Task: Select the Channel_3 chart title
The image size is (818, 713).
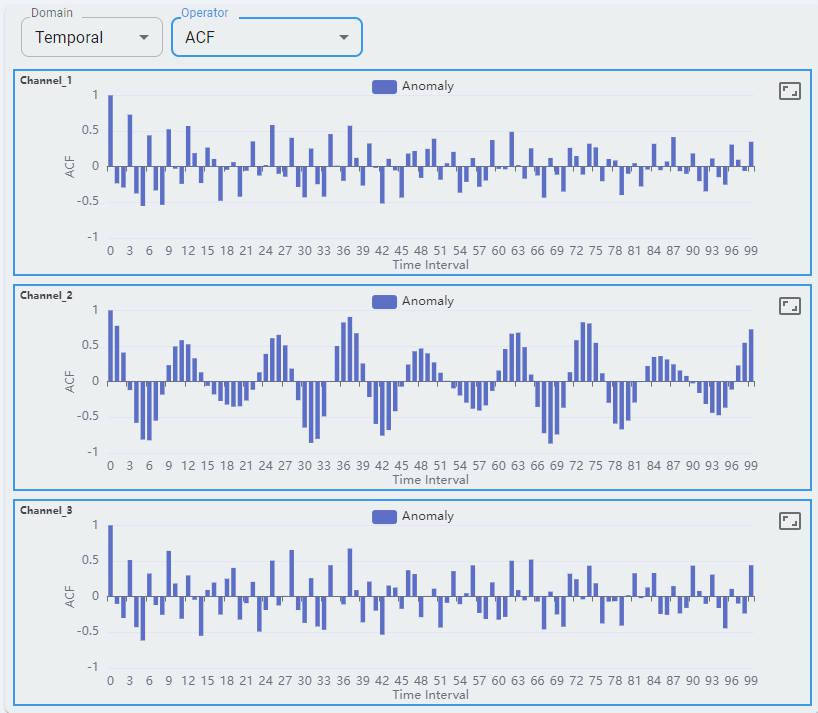Action: [x=46, y=510]
